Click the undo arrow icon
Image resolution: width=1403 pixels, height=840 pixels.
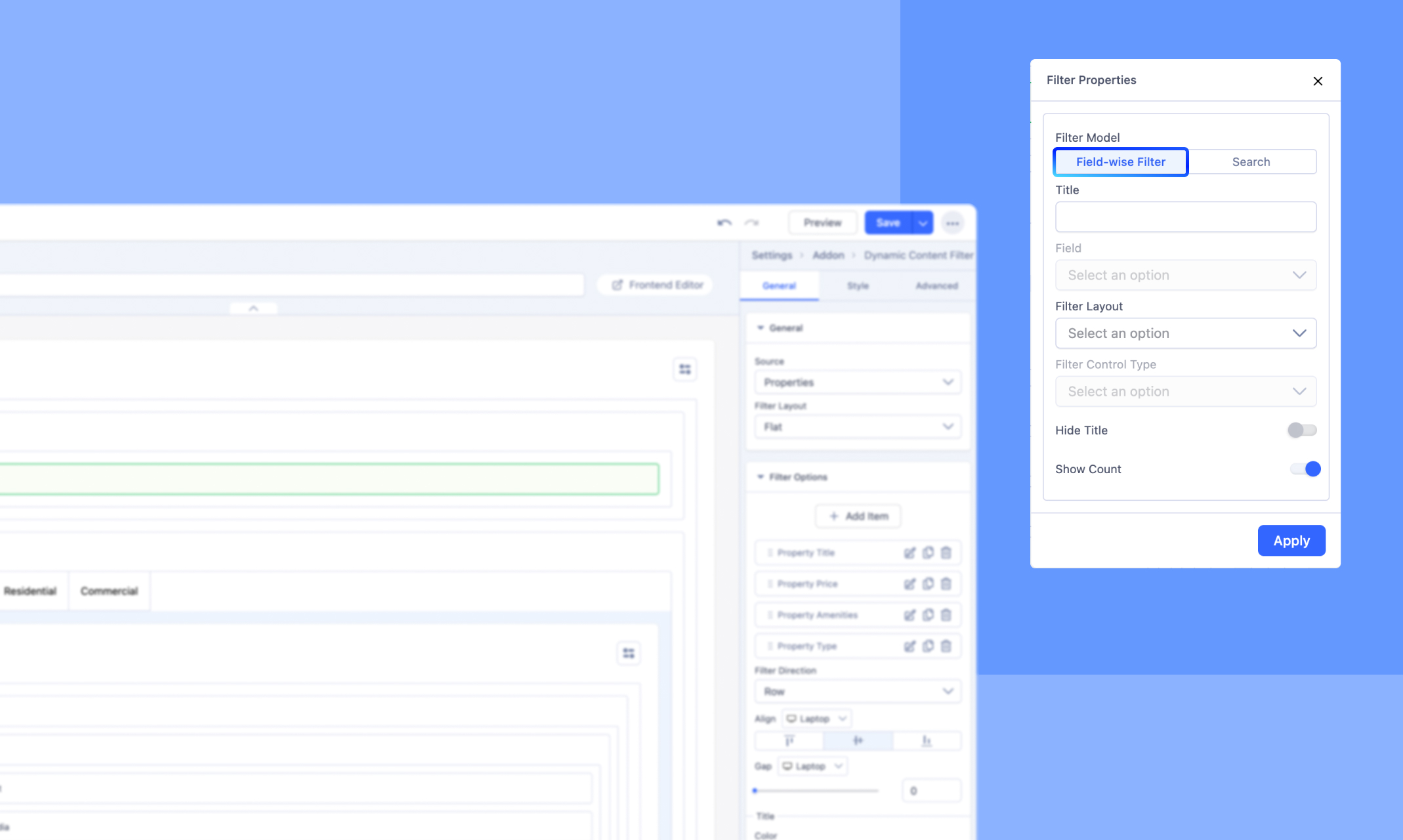click(724, 223)
